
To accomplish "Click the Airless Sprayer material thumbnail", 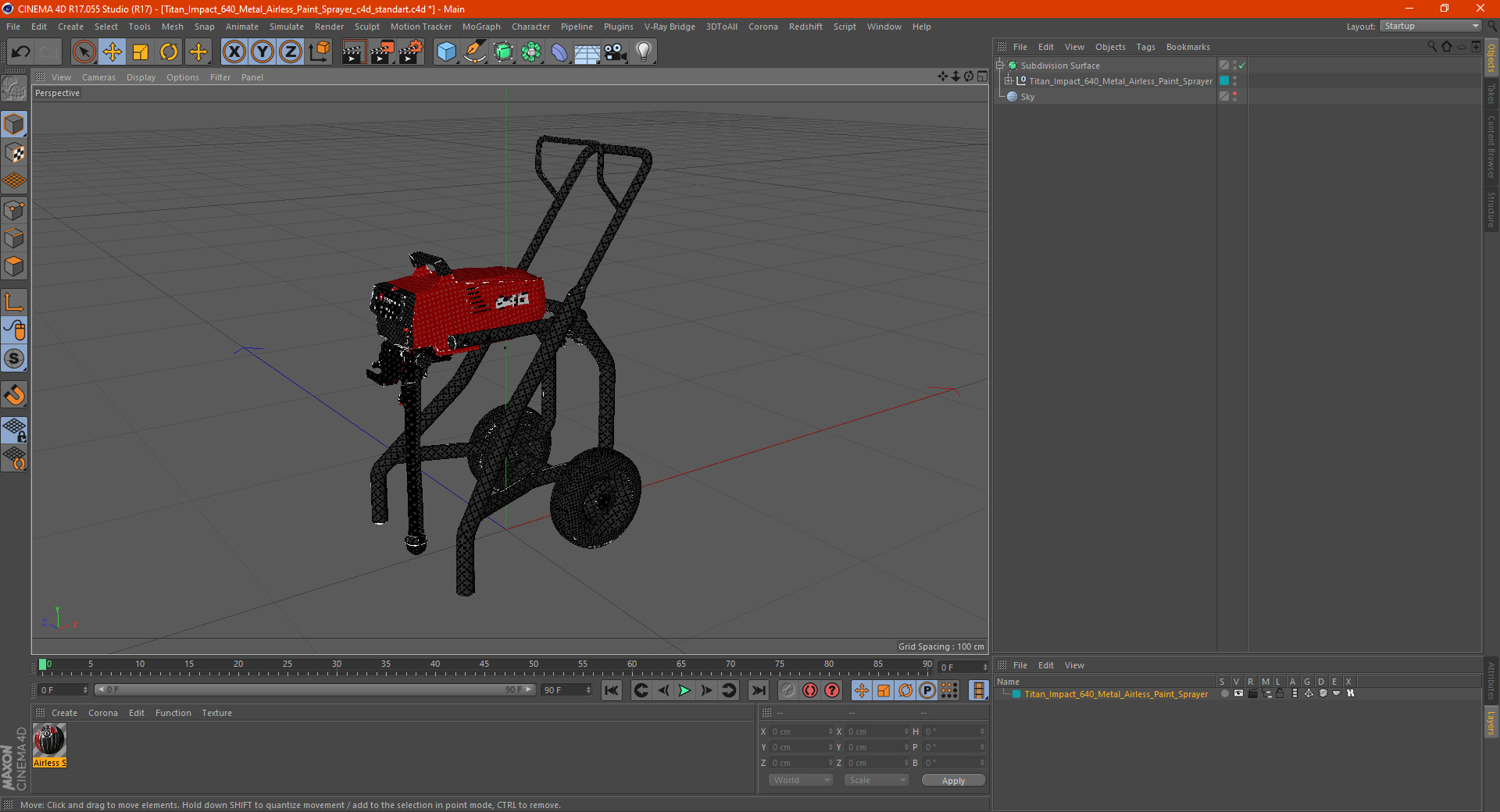I will [49, 740].
